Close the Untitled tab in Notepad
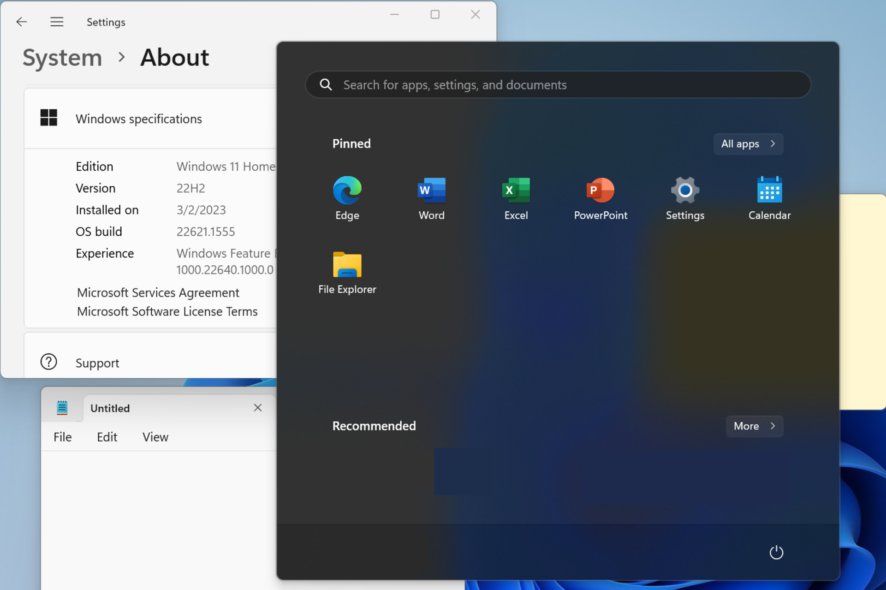Image resolution: width=886 pixels, height=590 pixels. tap(258, 407)
